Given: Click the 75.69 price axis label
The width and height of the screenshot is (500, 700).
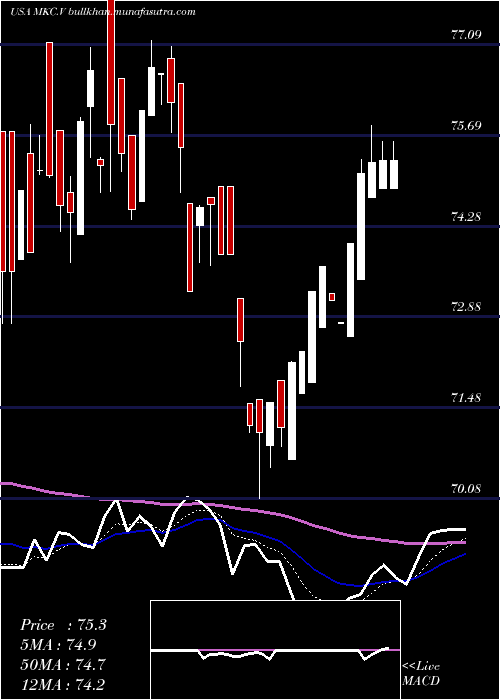Looking at the screenshot, I should [466, 125].
